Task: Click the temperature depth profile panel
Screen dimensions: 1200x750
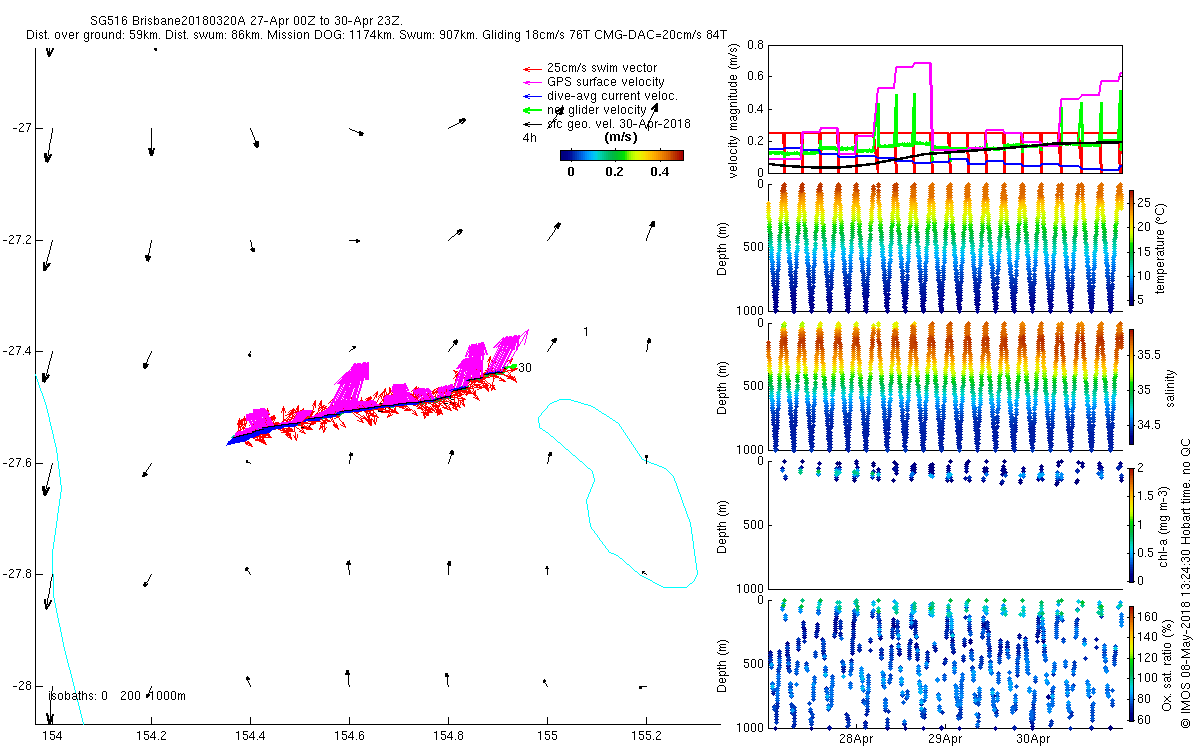Action: 944,246
